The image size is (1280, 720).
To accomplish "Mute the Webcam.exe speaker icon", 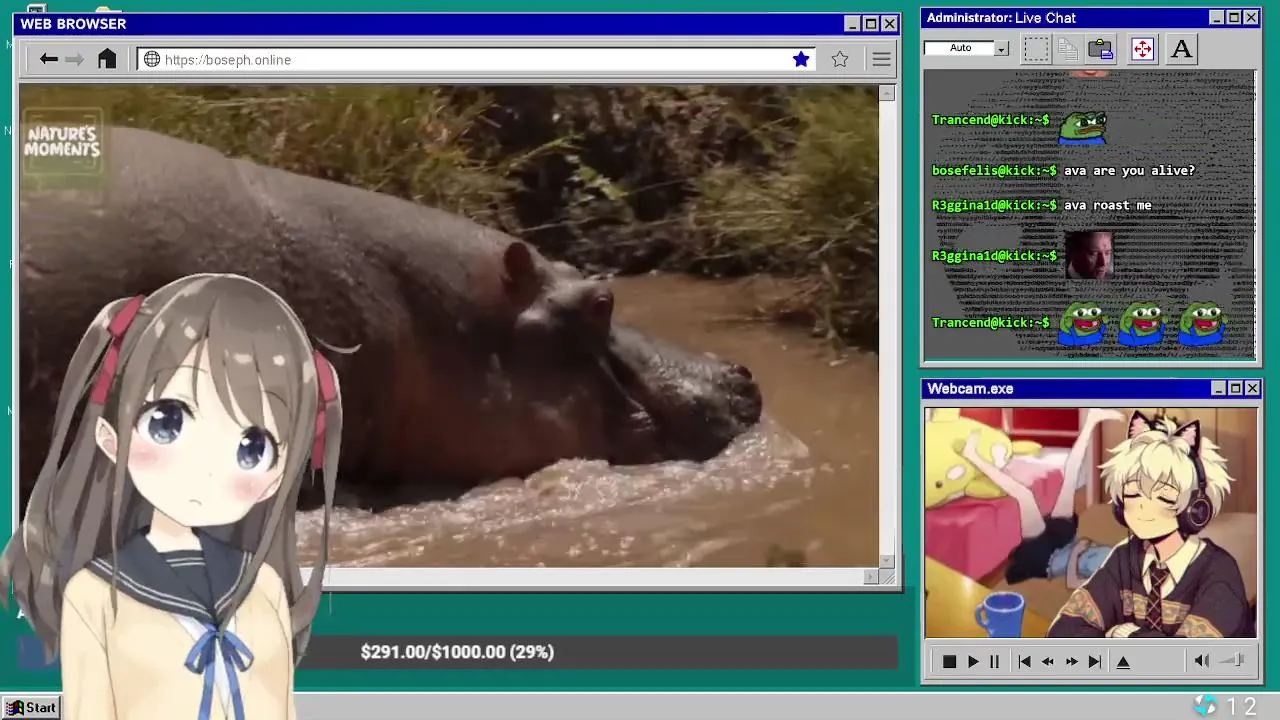I will [1202, 661].
